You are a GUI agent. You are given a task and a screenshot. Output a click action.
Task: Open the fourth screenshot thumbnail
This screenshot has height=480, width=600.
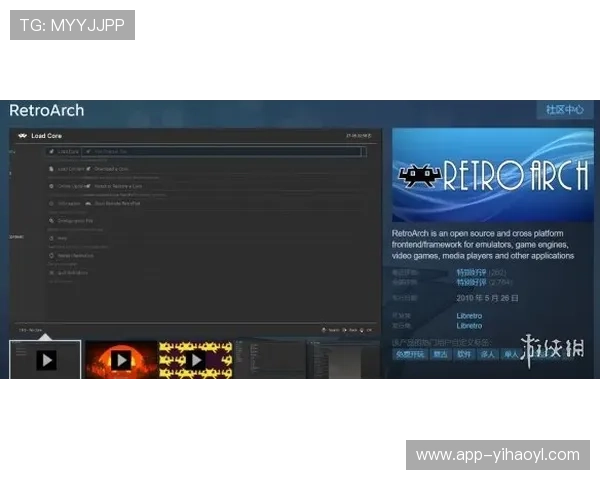point(270,360)
